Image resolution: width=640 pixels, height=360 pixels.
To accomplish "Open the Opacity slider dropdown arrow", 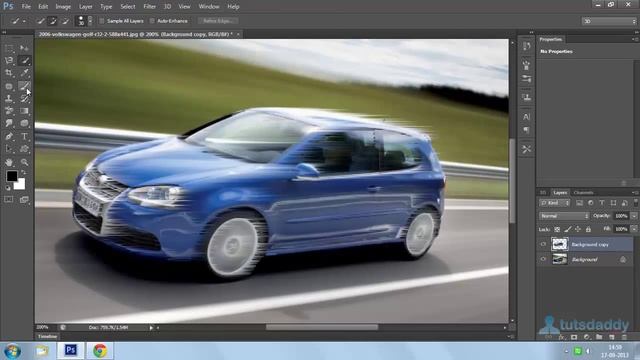I will click(633, 216).
